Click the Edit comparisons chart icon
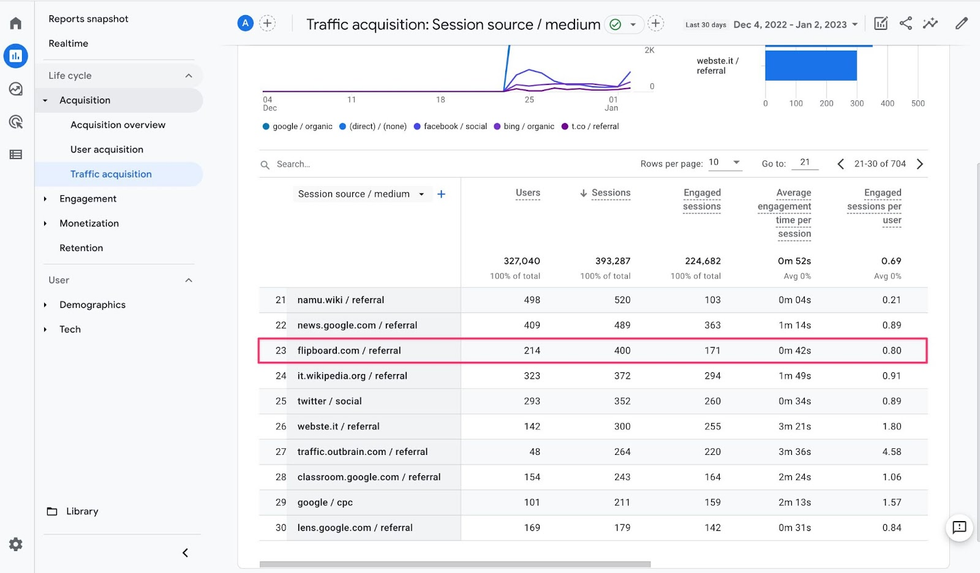The image size is (980, 573). 880,23
